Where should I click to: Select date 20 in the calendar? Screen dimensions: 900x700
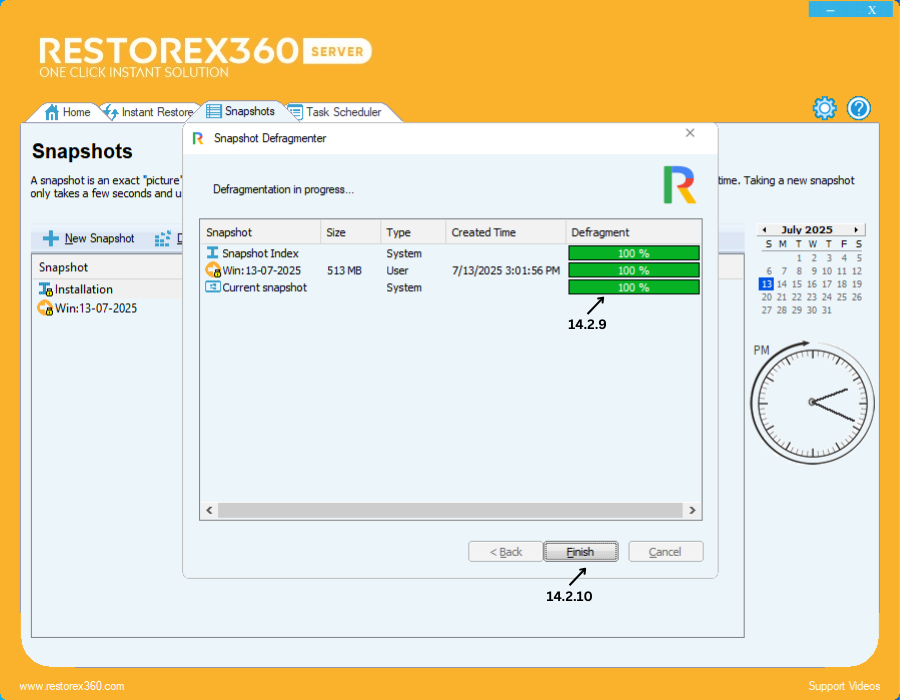coord(766,297)
